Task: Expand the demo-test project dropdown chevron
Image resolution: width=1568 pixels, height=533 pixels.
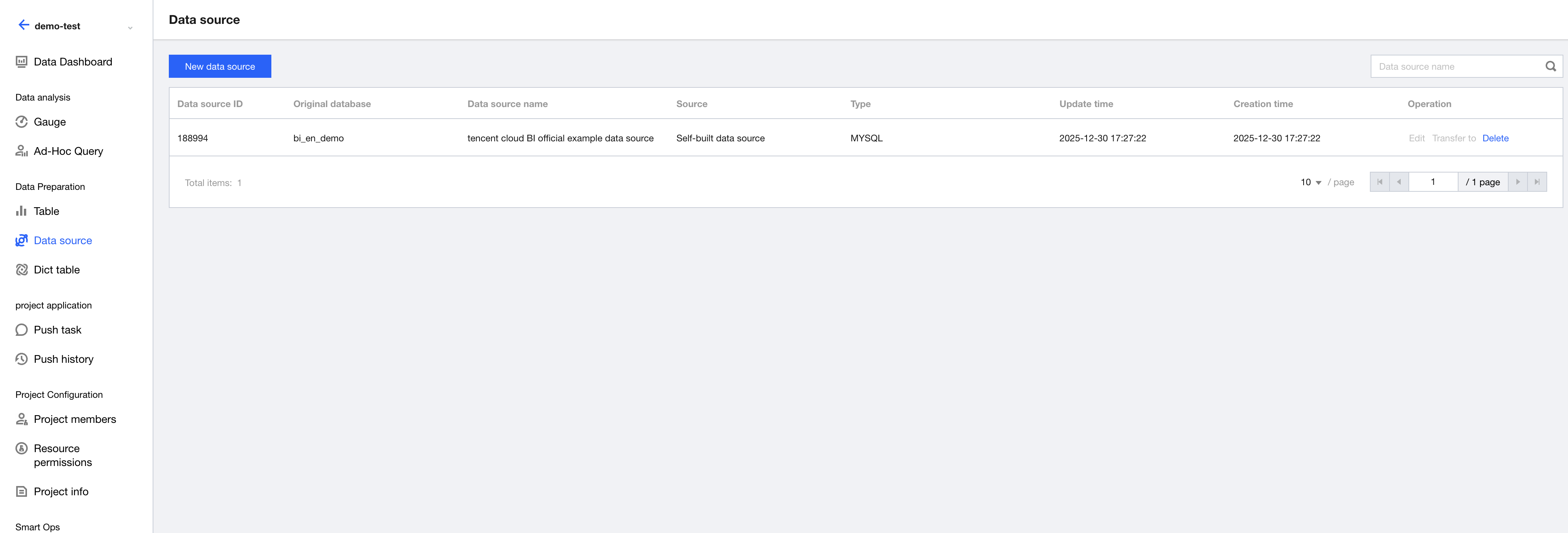Action: point(130,27)
